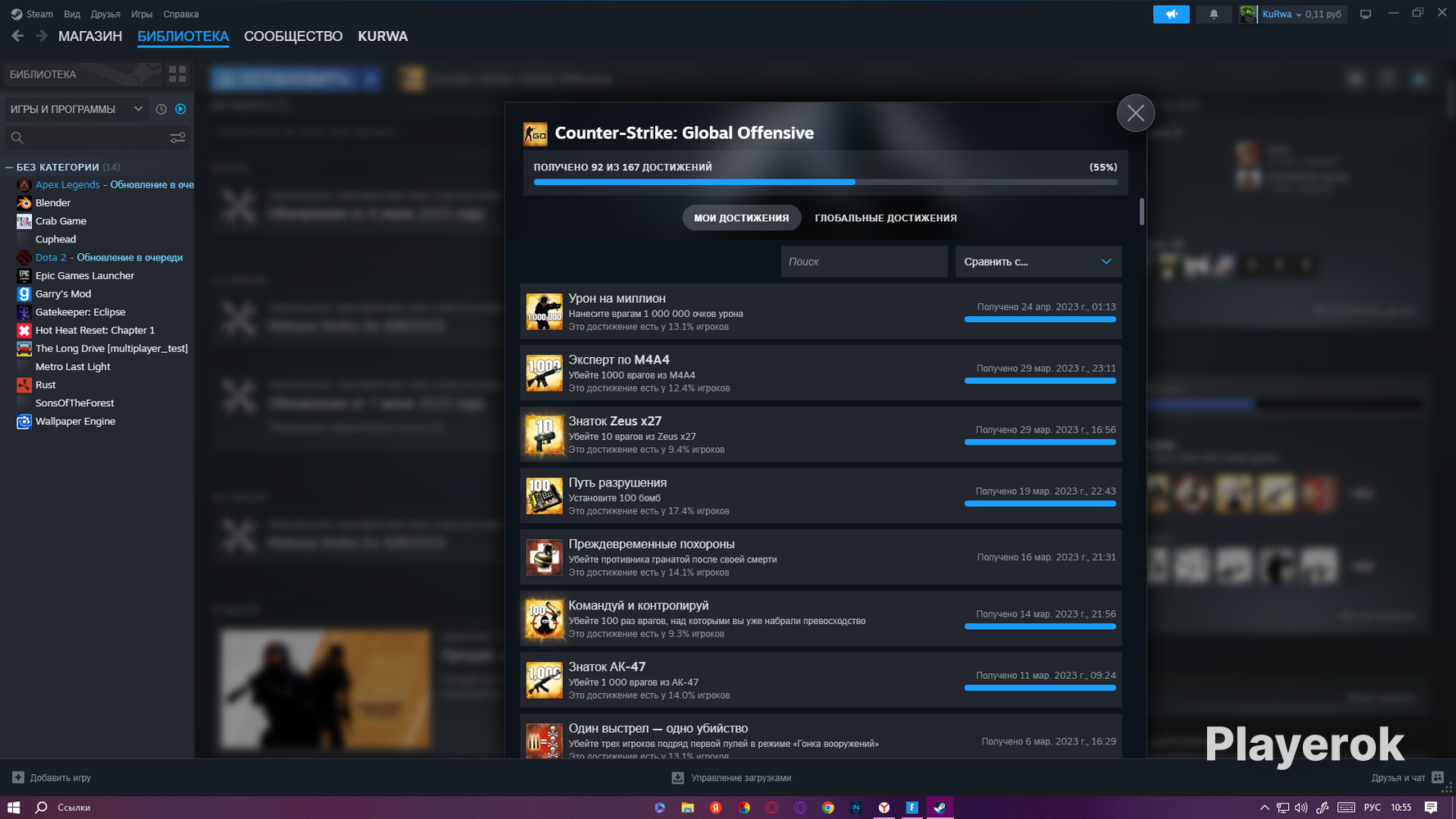The width and height of the screenshot is (1456, 819).
Task: Click the Знаток АК-47 achievement icon
Action: coord(544,680)
